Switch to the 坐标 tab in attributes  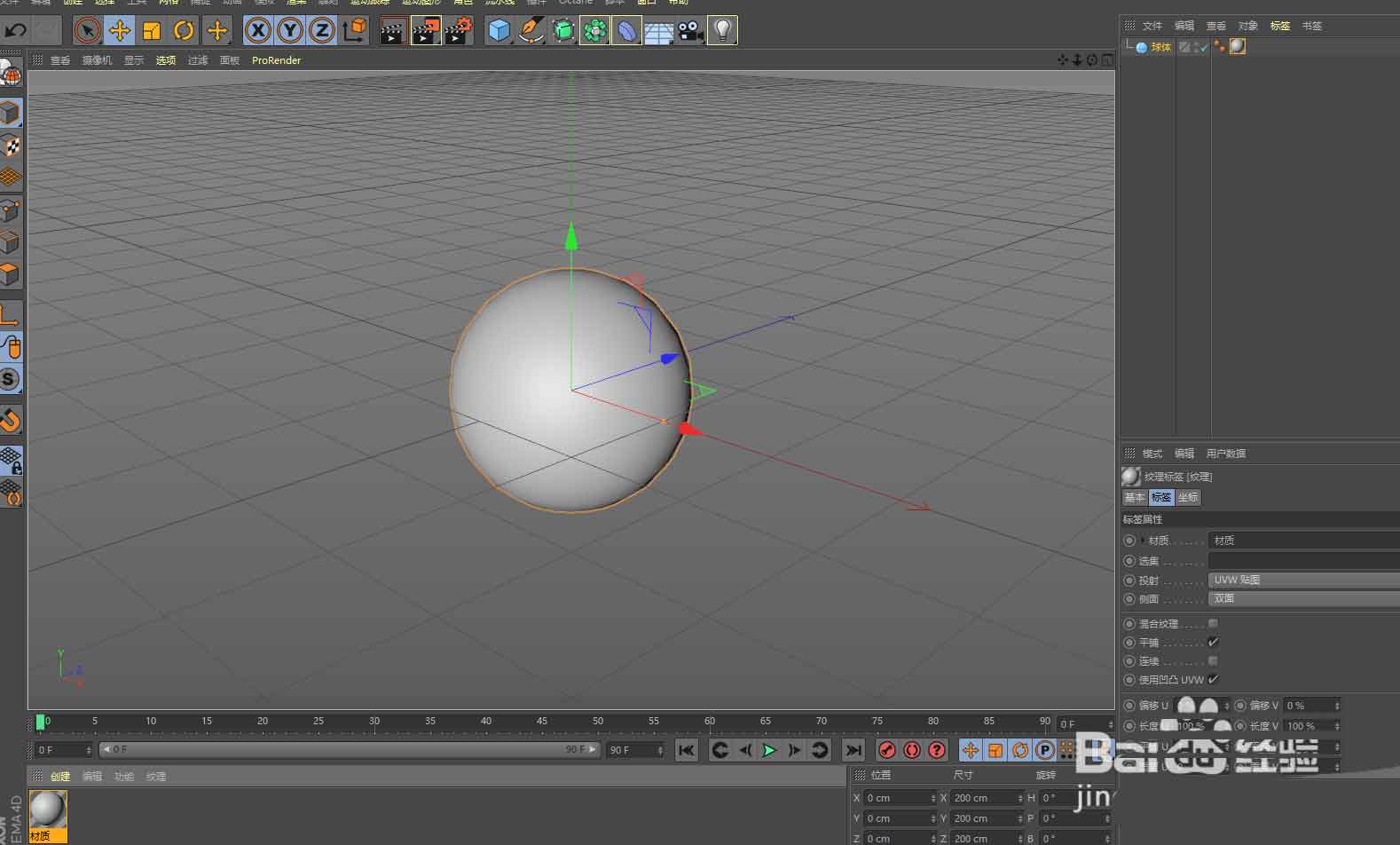coord(1188,497)
